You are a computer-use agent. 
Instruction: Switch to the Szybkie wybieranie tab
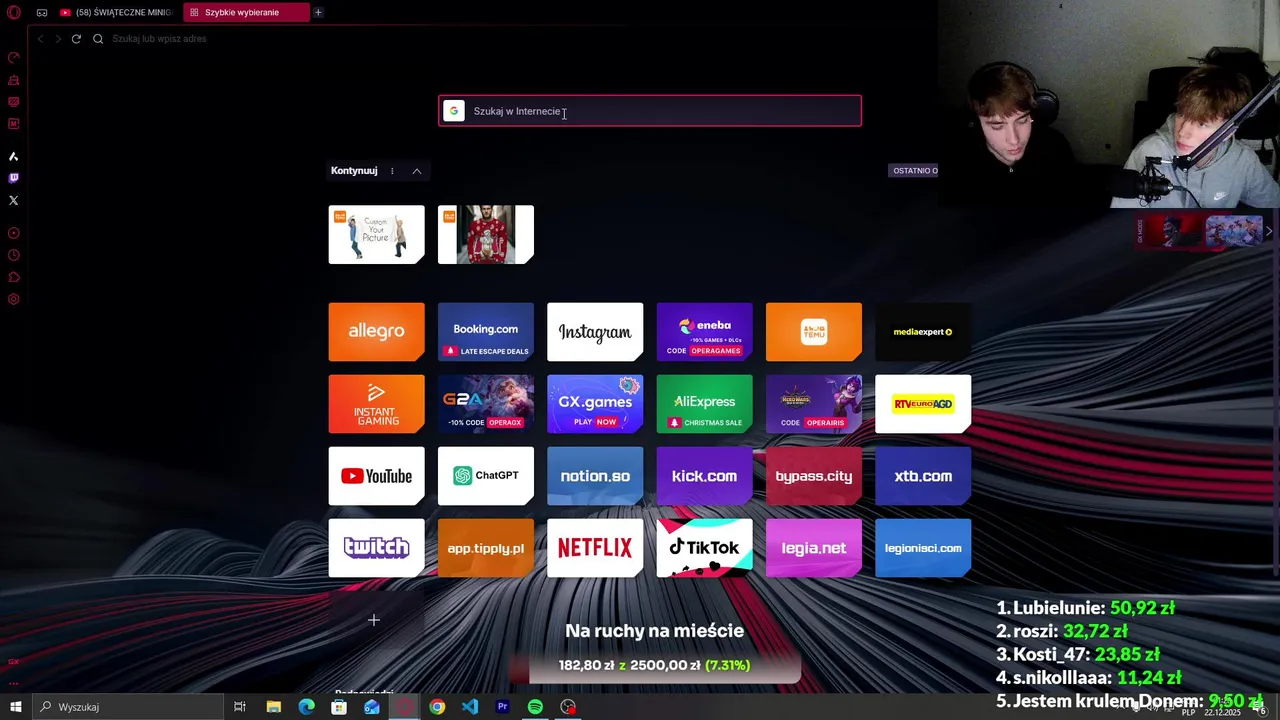pos(246,12)
